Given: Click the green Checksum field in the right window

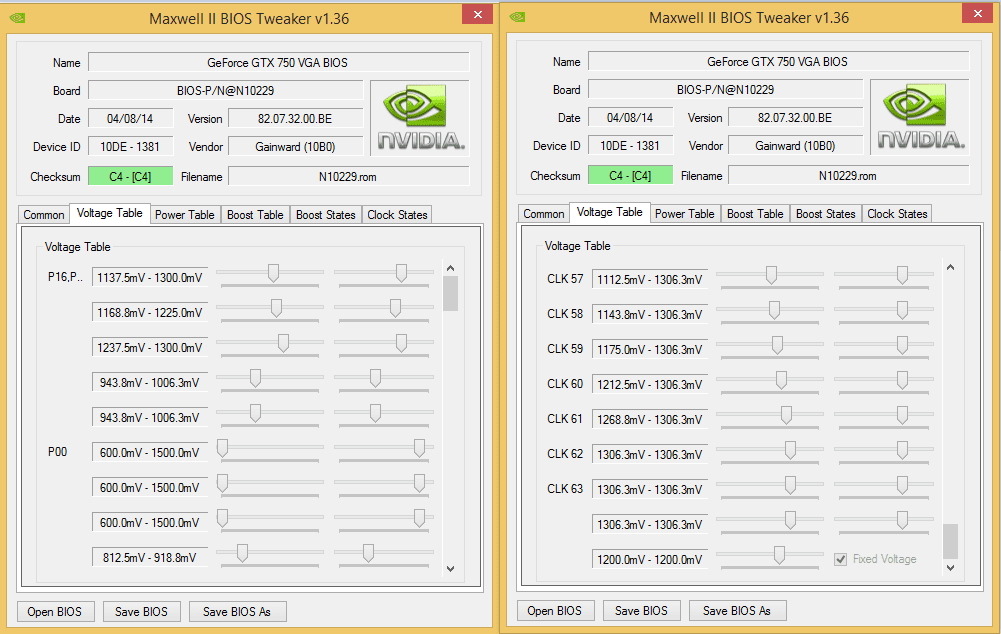Looking at the screenshot, I should tap(630, 176).
